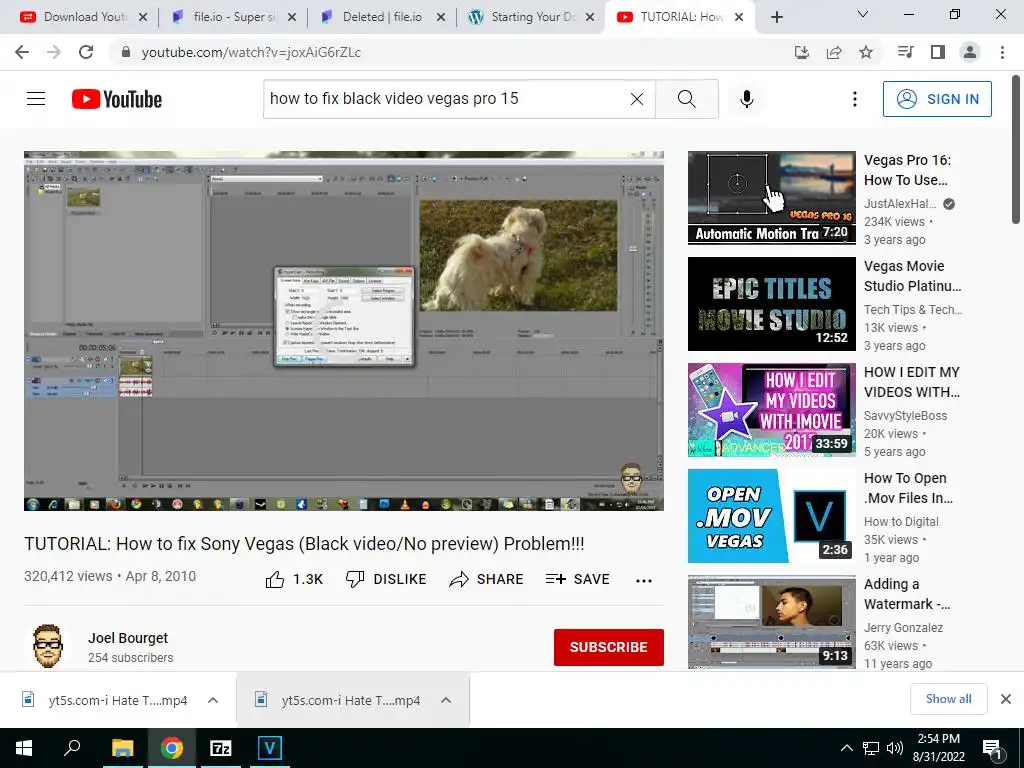
Task: Open the YouTube hamburger guide menu
Action: click(x=36, y=99)
